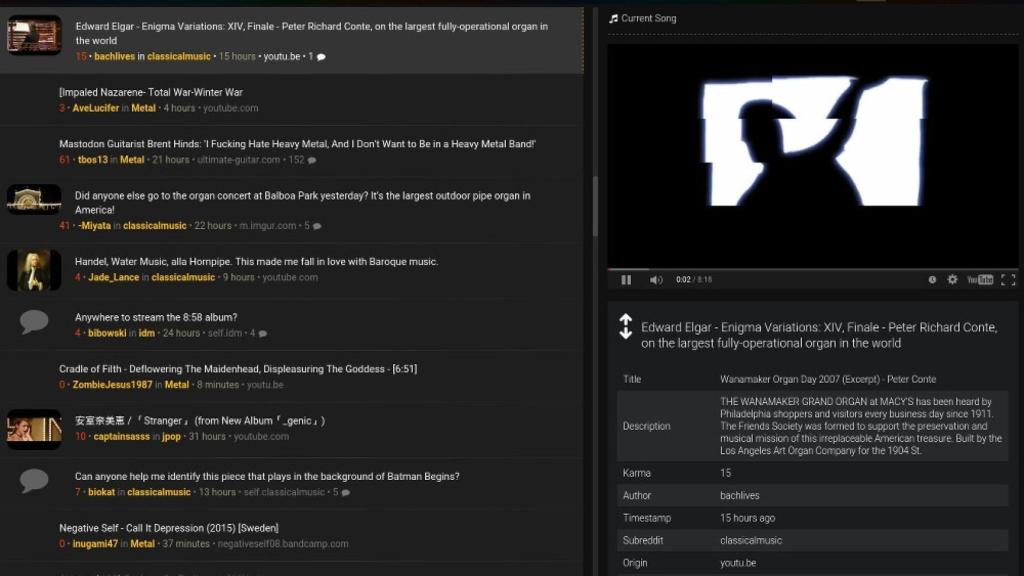The width and height of the screenshot is (1024, 576).
Task: Click the Watch Later clock icon
Action: coord(933,278)
